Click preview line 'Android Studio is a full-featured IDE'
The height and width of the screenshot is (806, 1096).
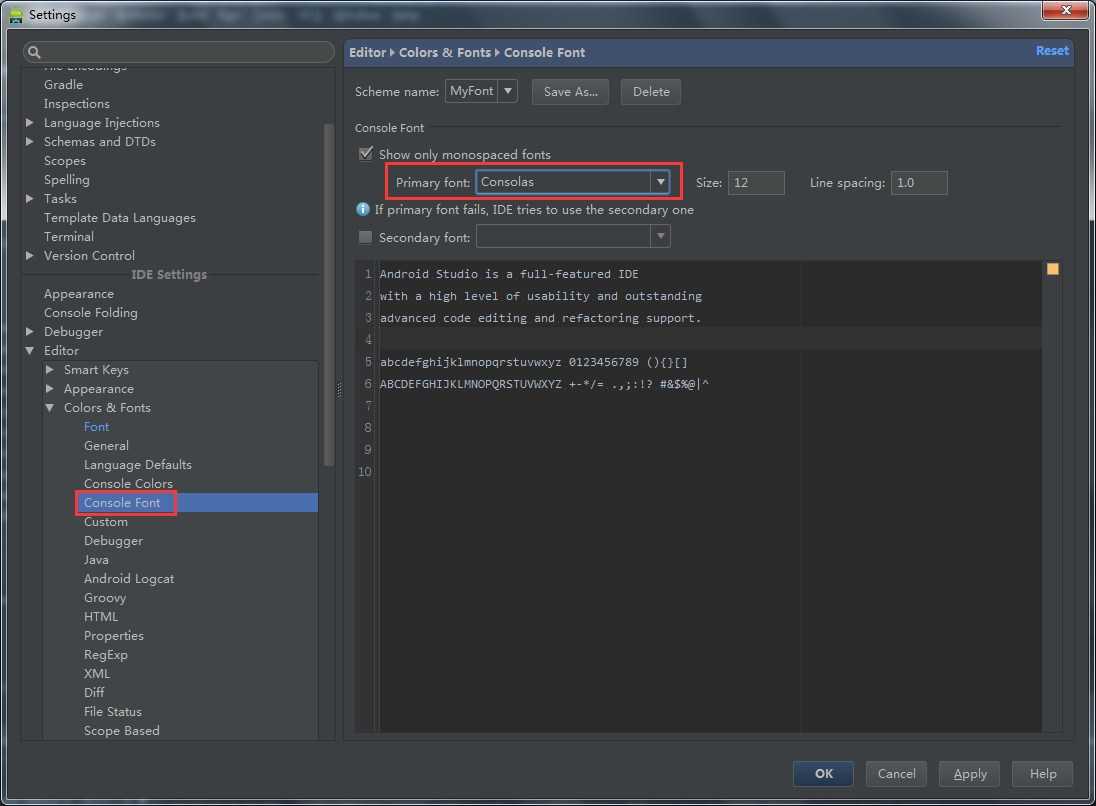coord(509,274)
